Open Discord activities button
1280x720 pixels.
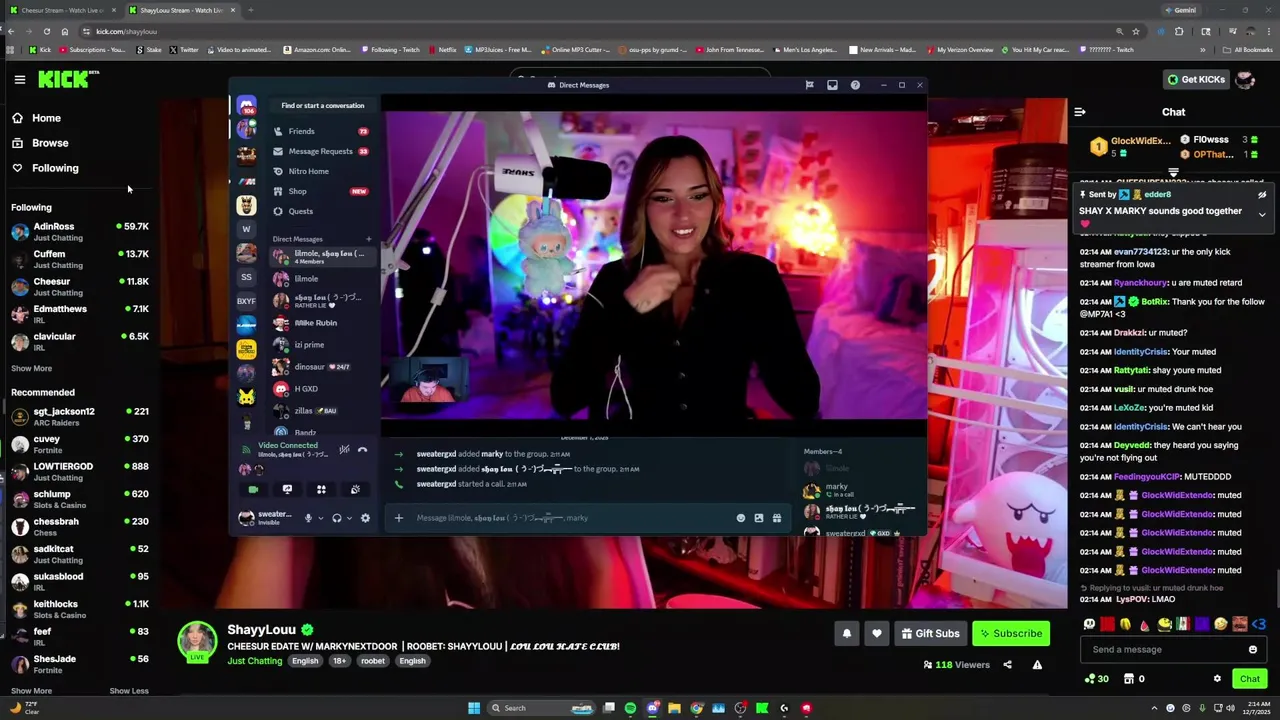321,489
